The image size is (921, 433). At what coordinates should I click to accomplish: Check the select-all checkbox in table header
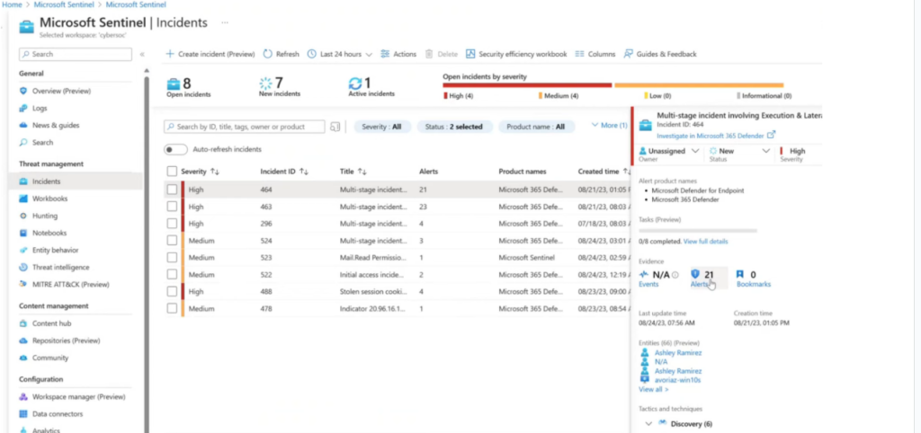[172, 171]
